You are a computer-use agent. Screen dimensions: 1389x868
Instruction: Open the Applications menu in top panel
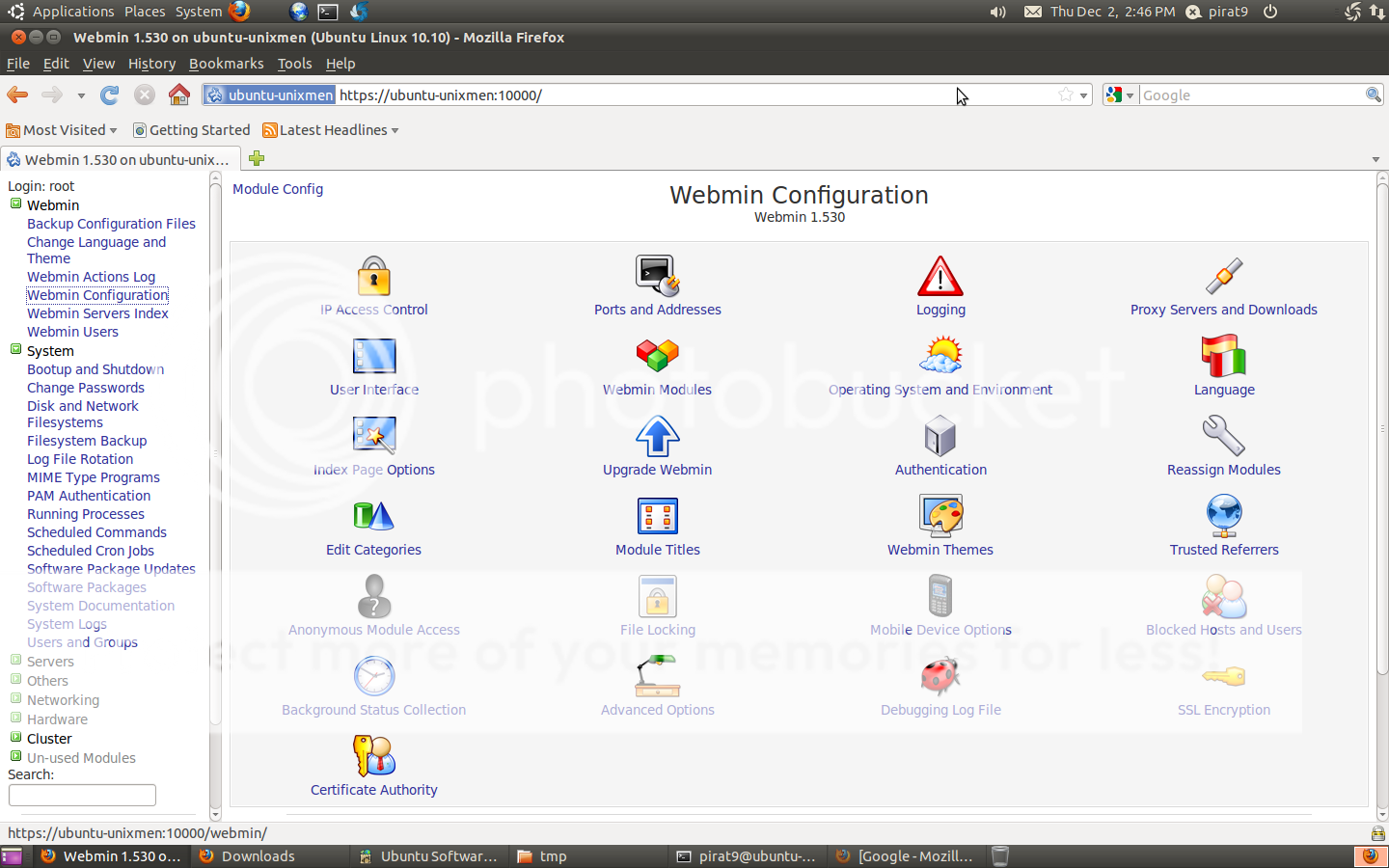73,12
